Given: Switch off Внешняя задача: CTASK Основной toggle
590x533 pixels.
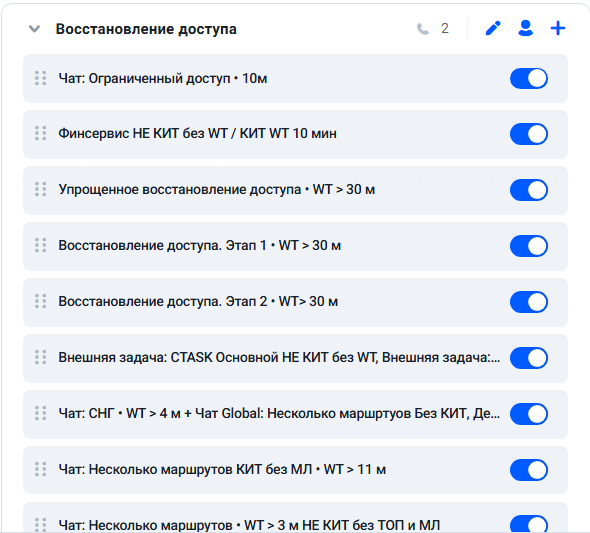Looking at the screenshot, I should click(x=529, y=358).
